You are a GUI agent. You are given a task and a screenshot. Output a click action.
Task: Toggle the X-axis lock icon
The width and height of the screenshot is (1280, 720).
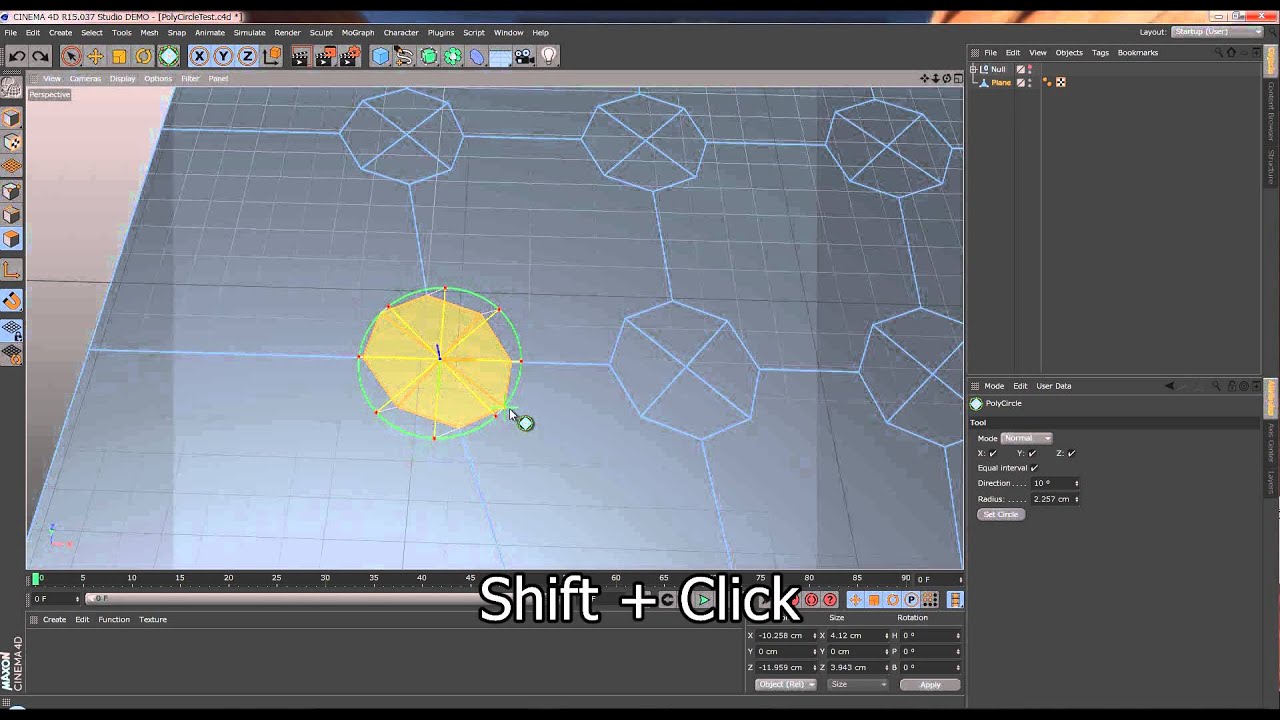[x=199, y=57]
